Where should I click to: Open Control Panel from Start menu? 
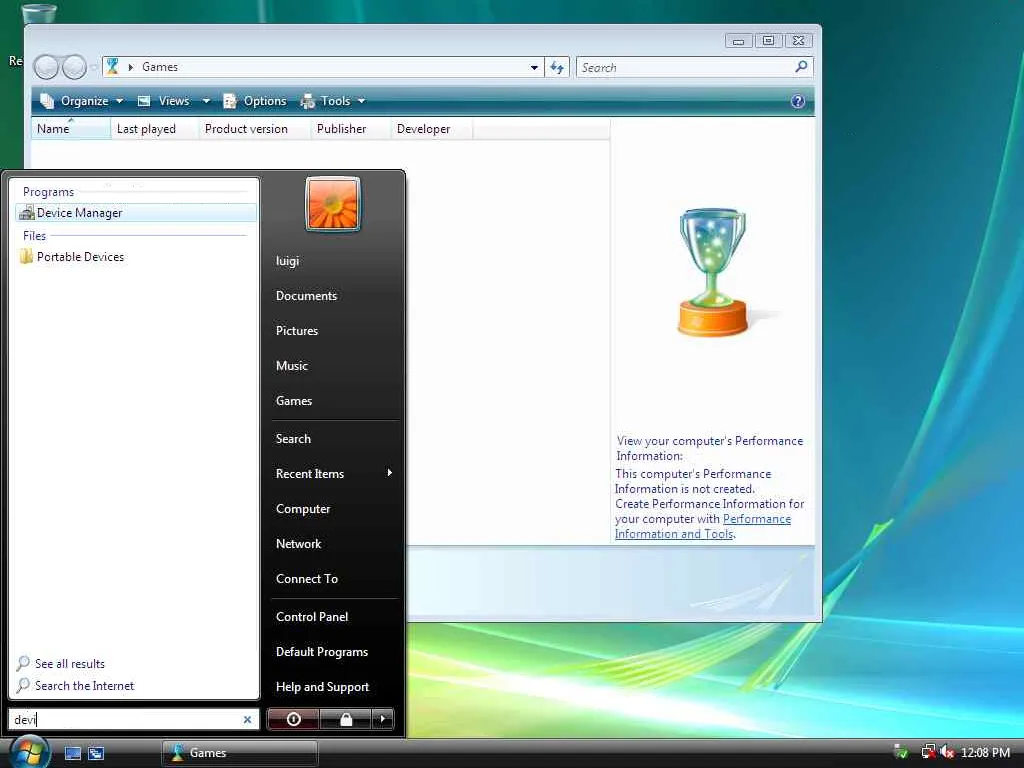coord(312,616)
